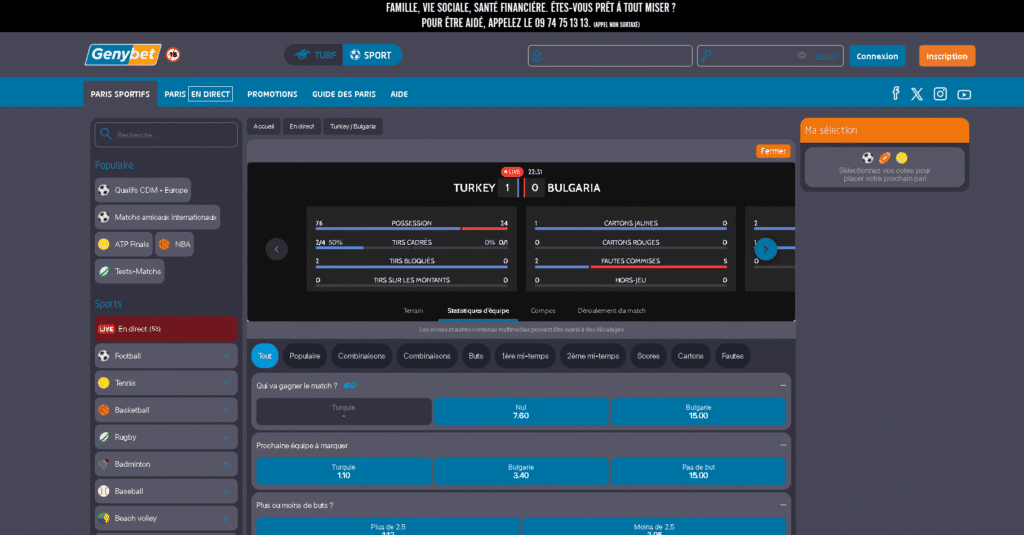Expand the Beach volley sport arrow
This screenshot has height=535, width=1024.
click(x=226, y=518)
